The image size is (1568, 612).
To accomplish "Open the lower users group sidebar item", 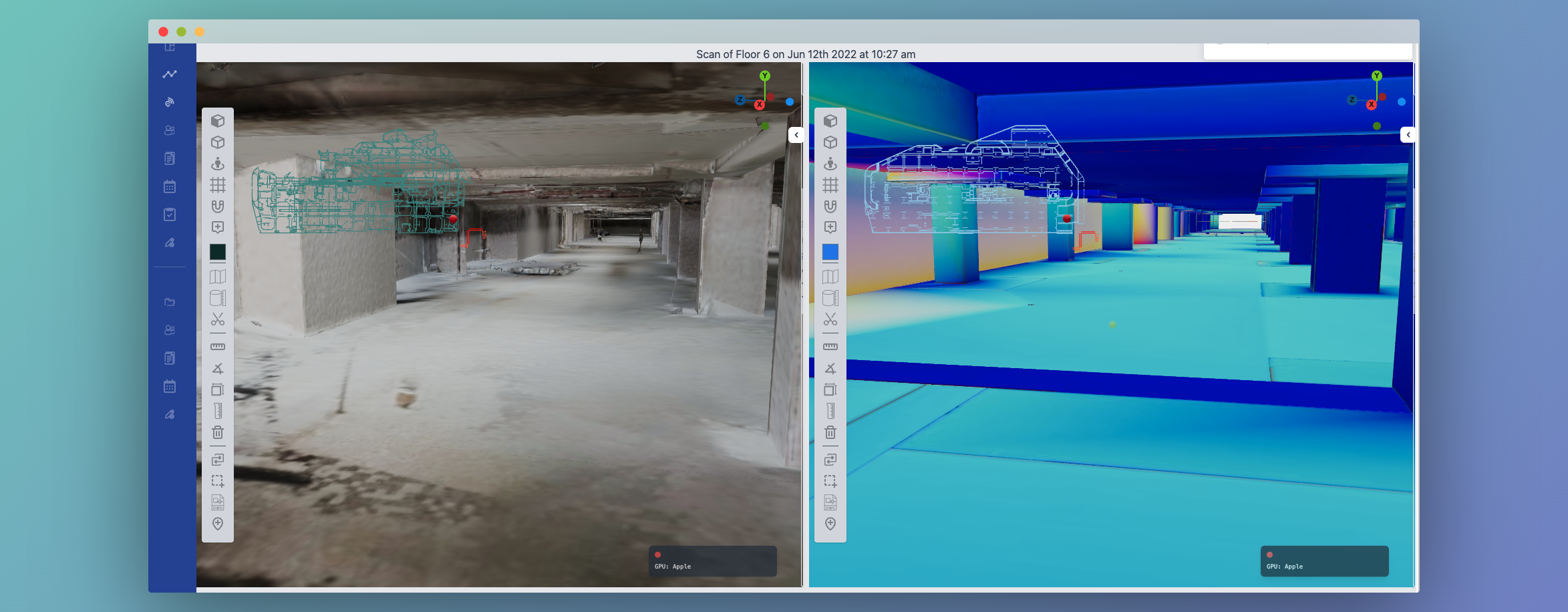I will click(170, 330).
